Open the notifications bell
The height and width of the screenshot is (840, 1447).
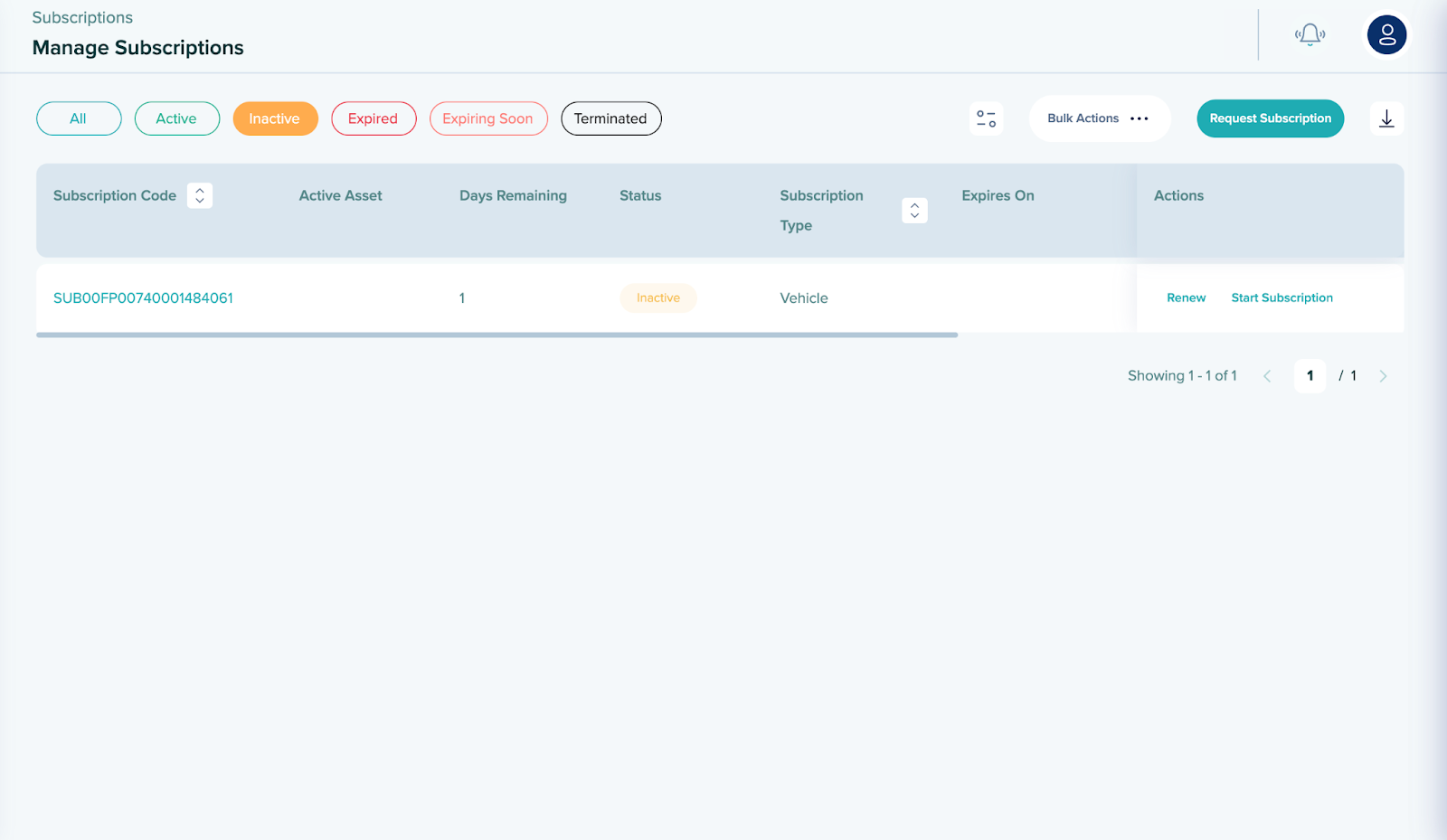coord(1310,35)
